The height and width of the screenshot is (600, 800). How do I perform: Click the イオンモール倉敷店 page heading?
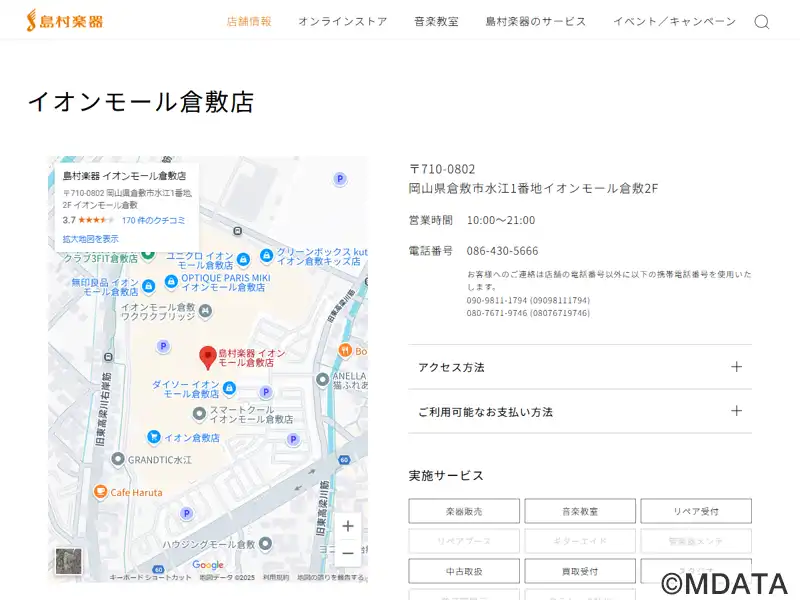tap(141, 102)
